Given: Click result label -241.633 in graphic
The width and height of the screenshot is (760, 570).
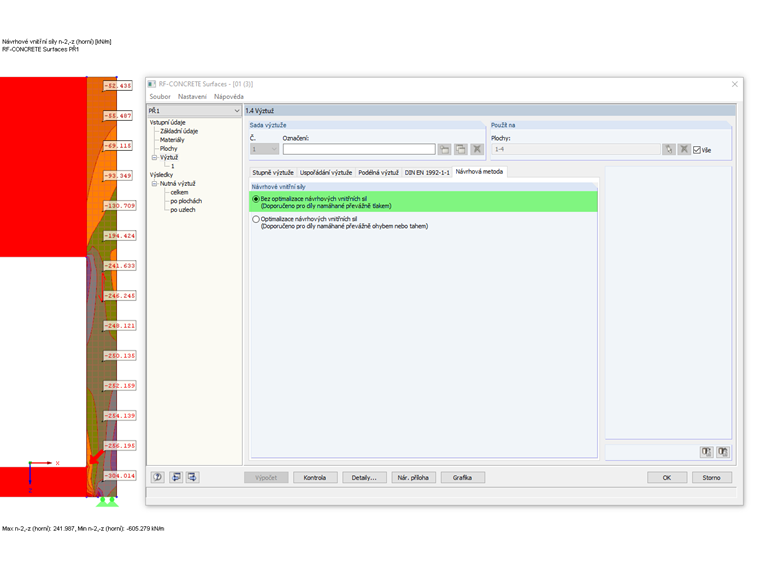Looking at the screenshot, I should [120, 266].
